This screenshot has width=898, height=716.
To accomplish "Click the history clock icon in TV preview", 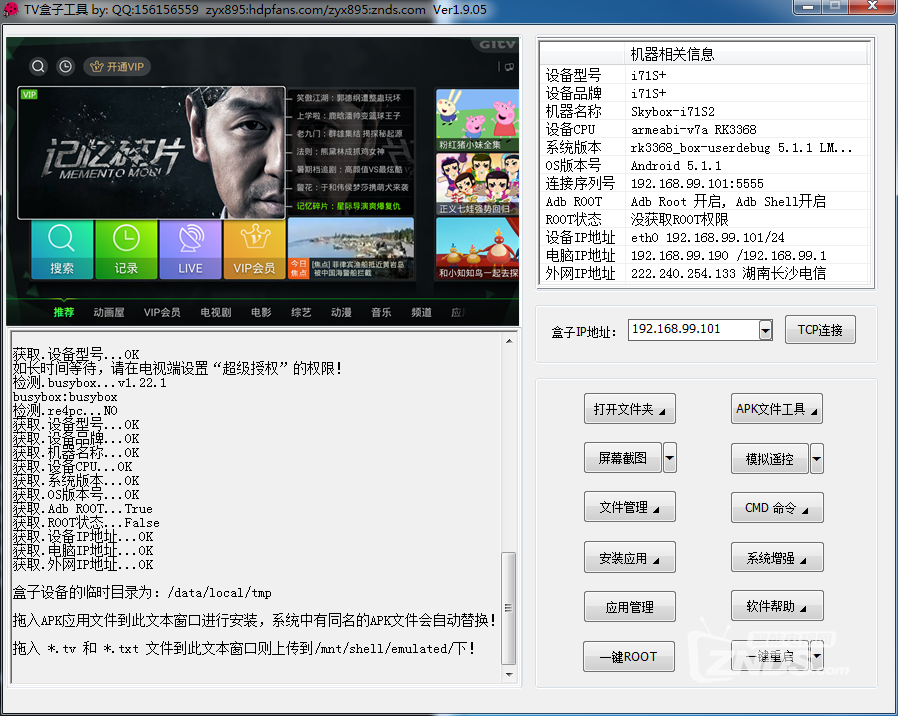I will coord(65,67).
